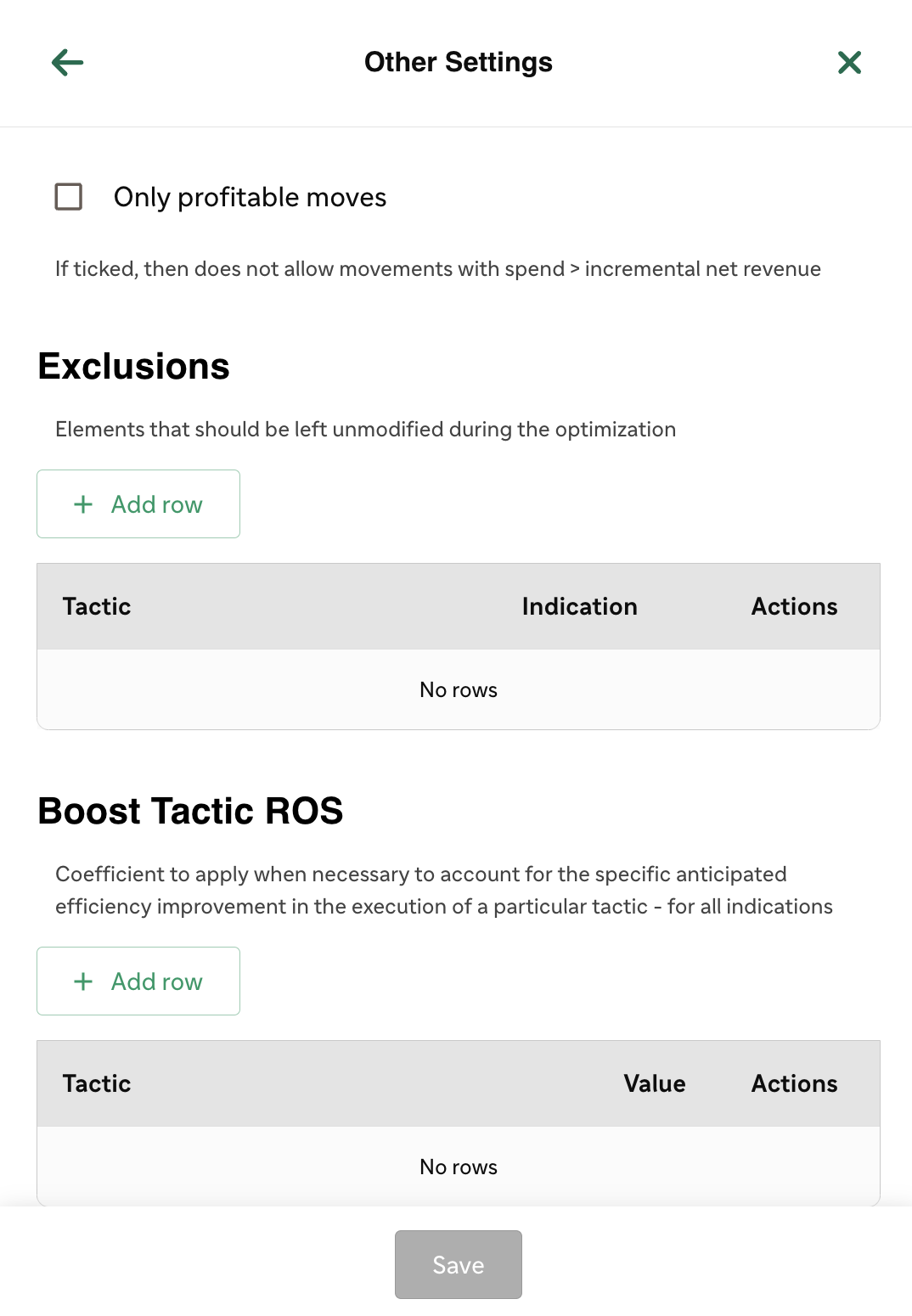Select Actions column header in Exclusions table
Screen dimensions: 912x1316
pos(794,606)
